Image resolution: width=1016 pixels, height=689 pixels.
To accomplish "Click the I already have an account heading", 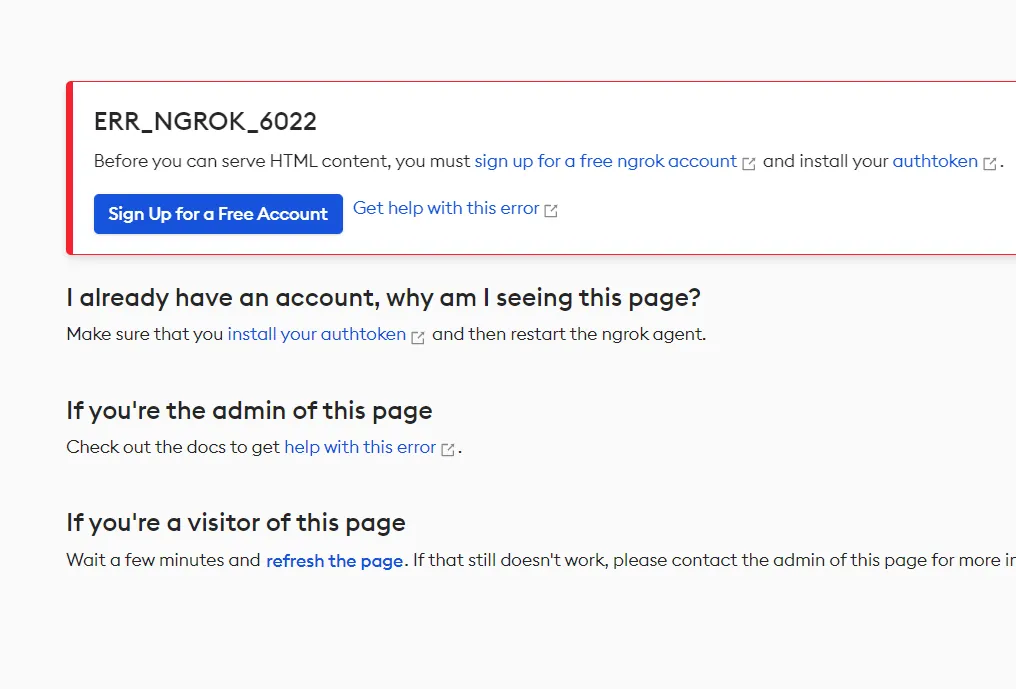I will pos(384,298).
